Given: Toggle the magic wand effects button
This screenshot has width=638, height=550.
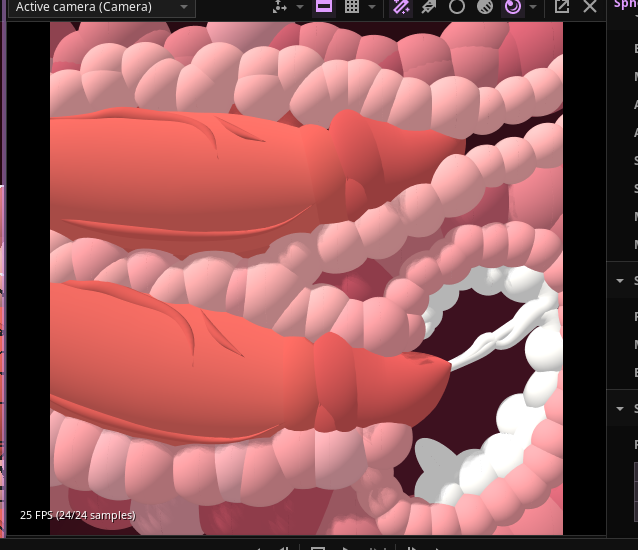Looking at the screenshot, I should point(401,7).
